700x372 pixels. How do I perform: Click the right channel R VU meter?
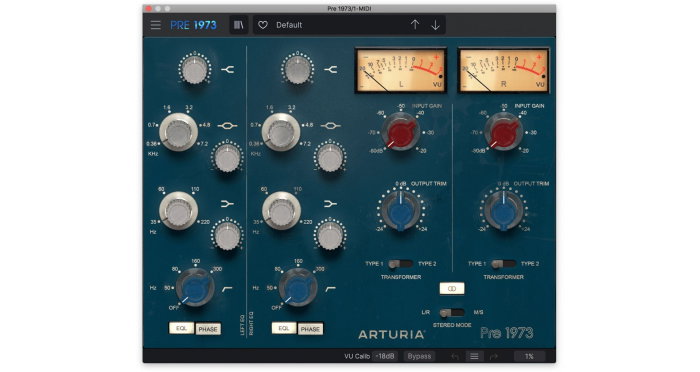[x=504, y=71]
